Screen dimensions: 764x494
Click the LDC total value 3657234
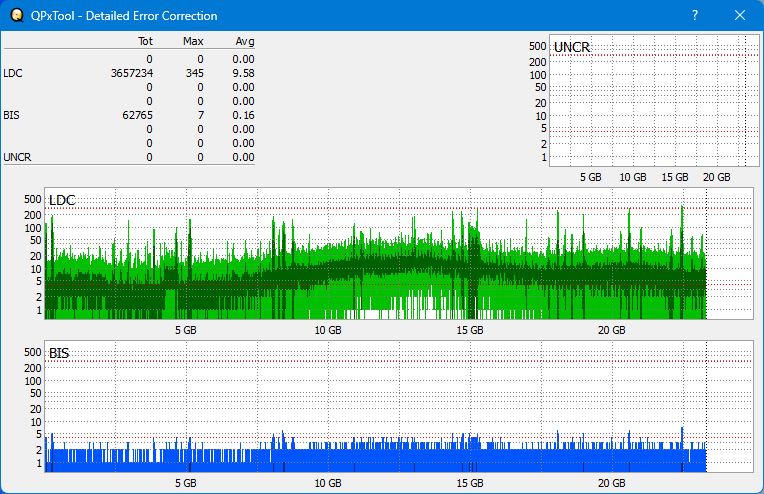coord(132,73)
